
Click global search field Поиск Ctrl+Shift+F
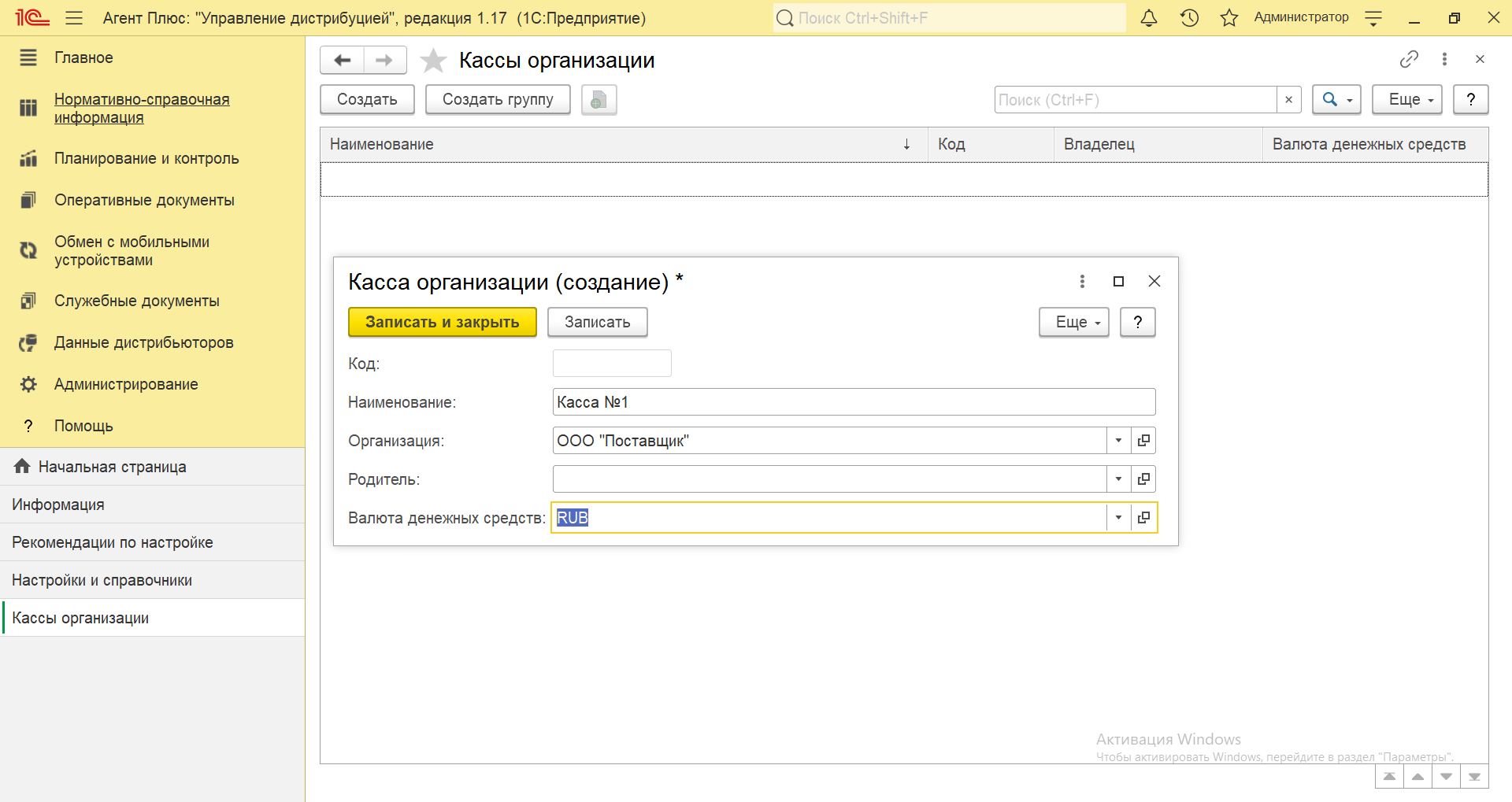pyautogui.click(x=949, y=17)
